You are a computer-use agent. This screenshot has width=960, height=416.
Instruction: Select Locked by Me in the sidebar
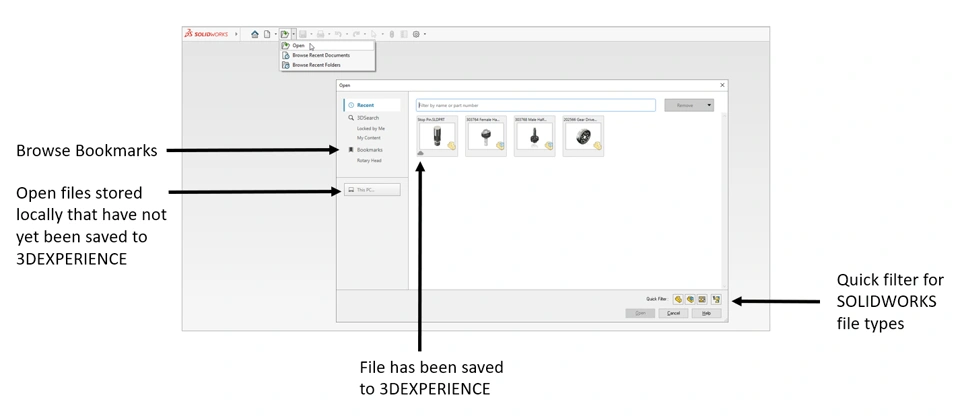pyautogui.click(x=371, y=129)
